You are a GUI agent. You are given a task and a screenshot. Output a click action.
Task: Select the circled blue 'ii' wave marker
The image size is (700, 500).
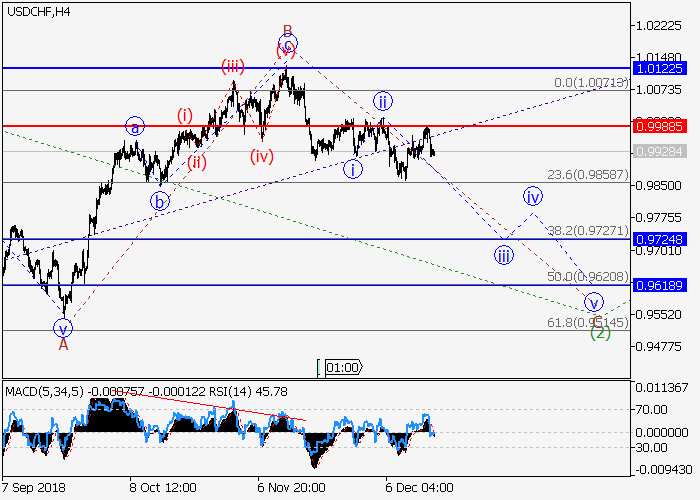382,99
